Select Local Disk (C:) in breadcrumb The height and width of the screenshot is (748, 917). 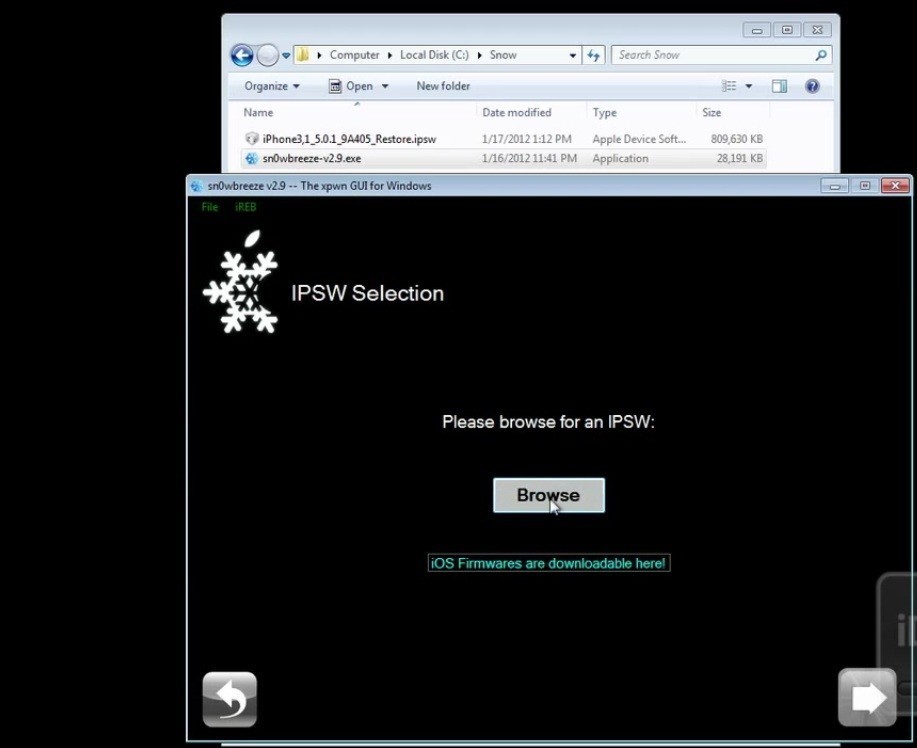434,55
